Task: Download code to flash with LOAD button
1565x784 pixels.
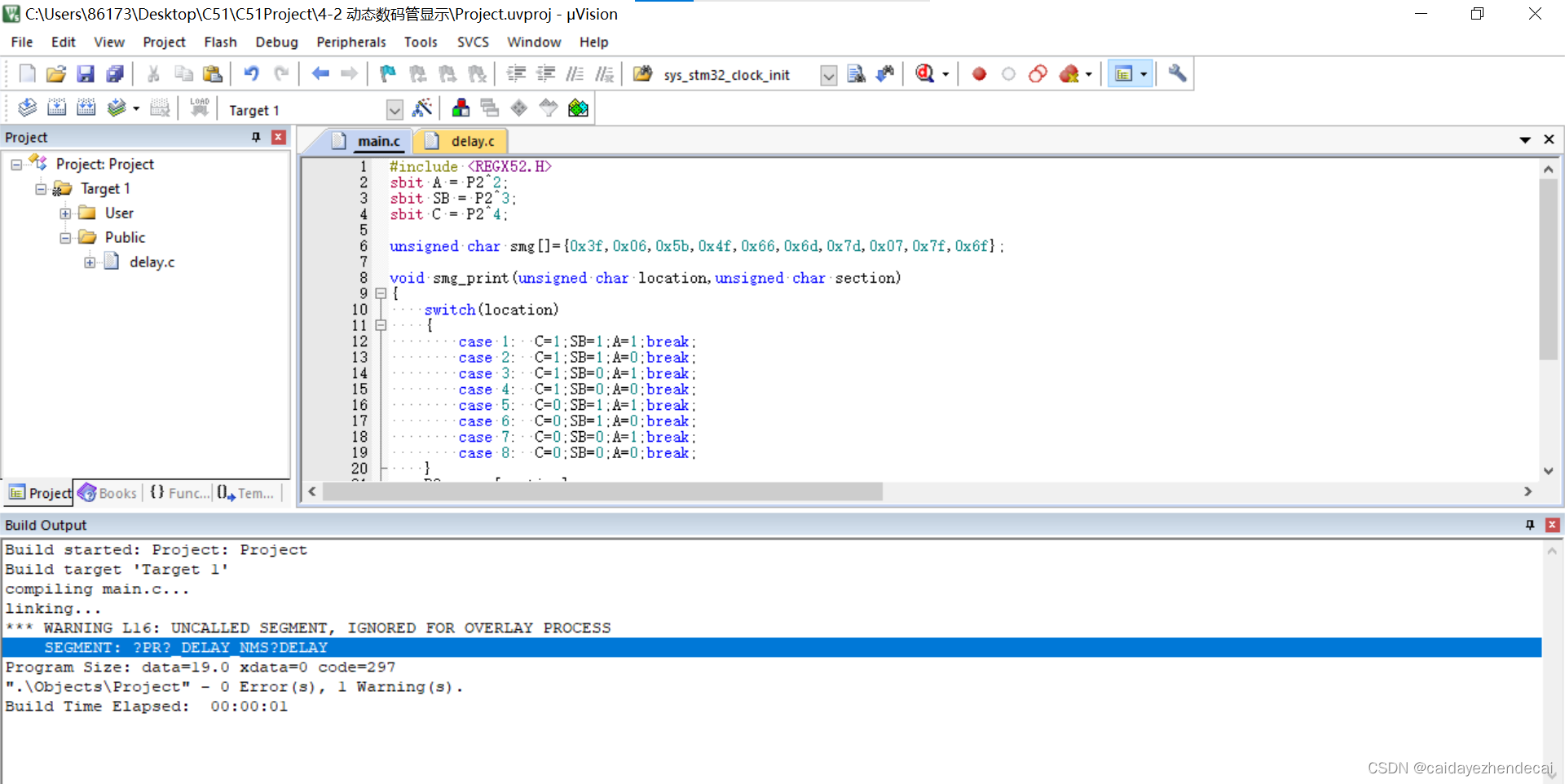Action: click(200, 107)
